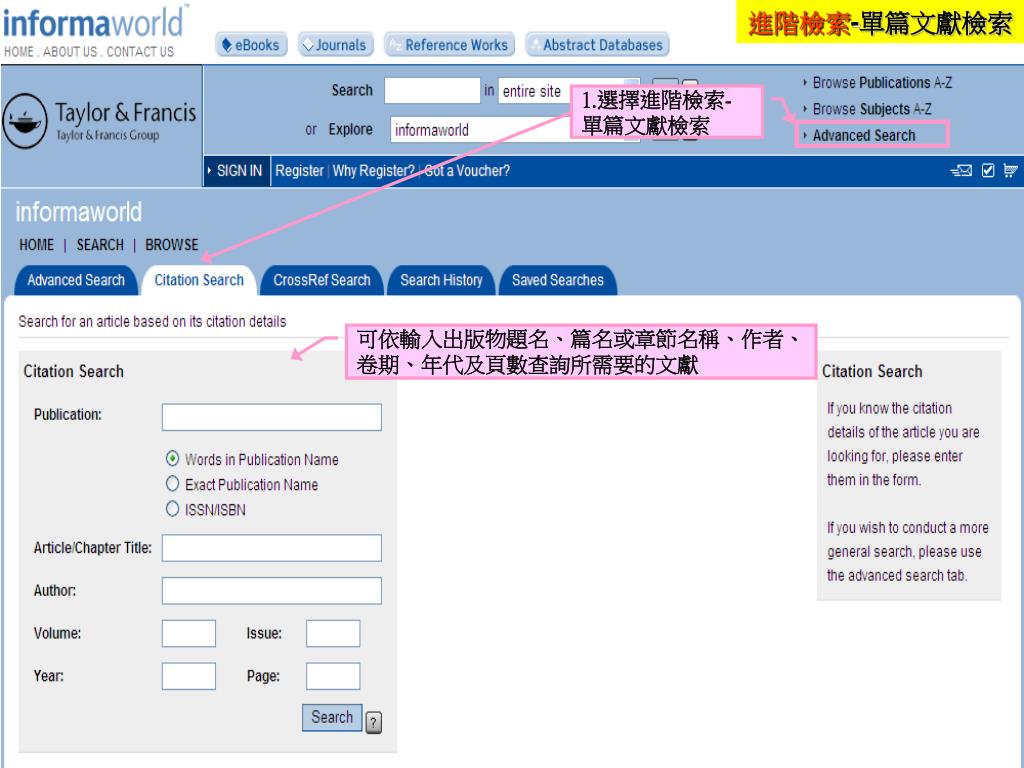The height and width of the screenshot is (768, 1024).
Task: Click the ABOUT US header link
Action: pos(70,52)
